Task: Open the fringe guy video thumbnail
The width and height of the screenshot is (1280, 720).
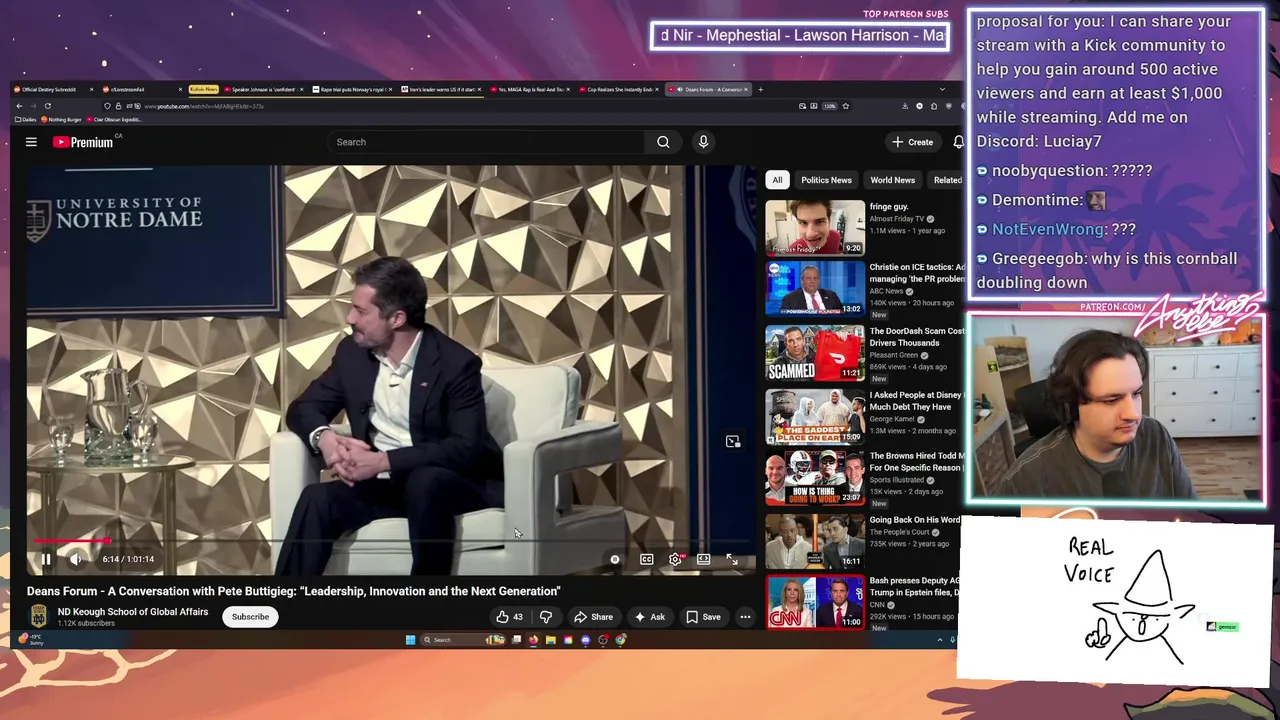Action: click(x=815, y=228)
